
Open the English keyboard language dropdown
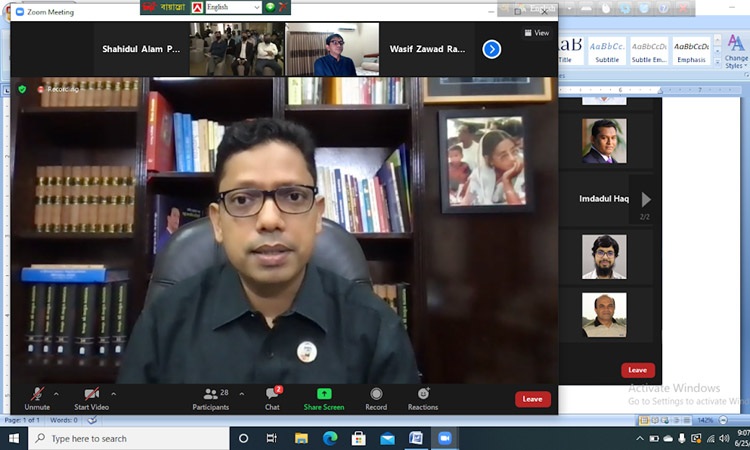(234, 7)
